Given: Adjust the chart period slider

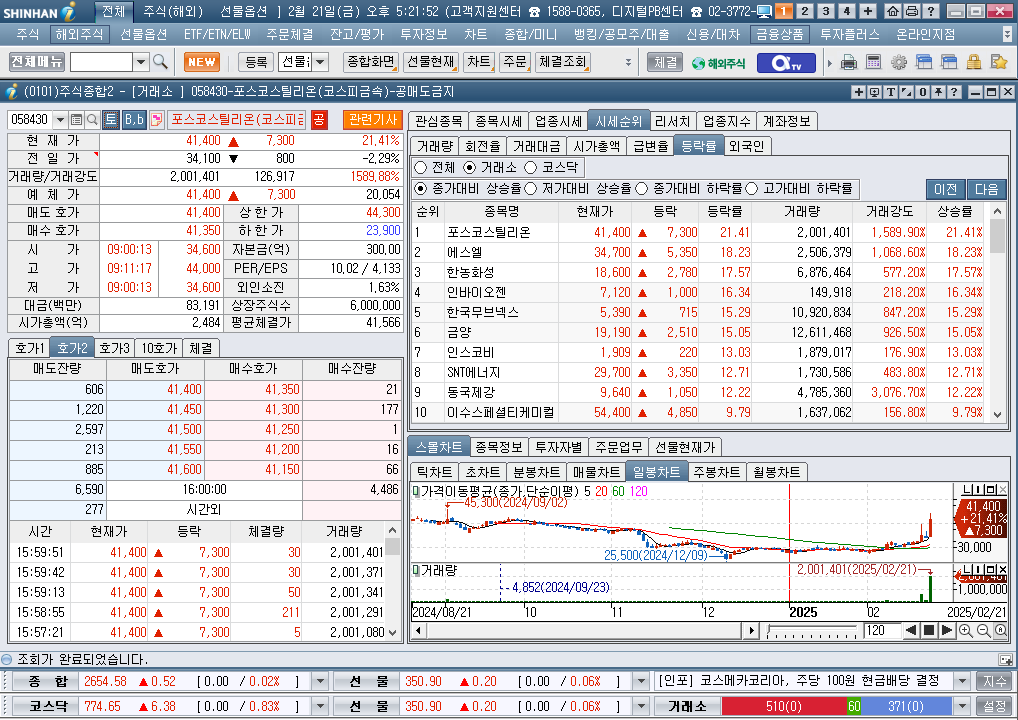Looking at the screenshot, I should (x=811, y=630).
